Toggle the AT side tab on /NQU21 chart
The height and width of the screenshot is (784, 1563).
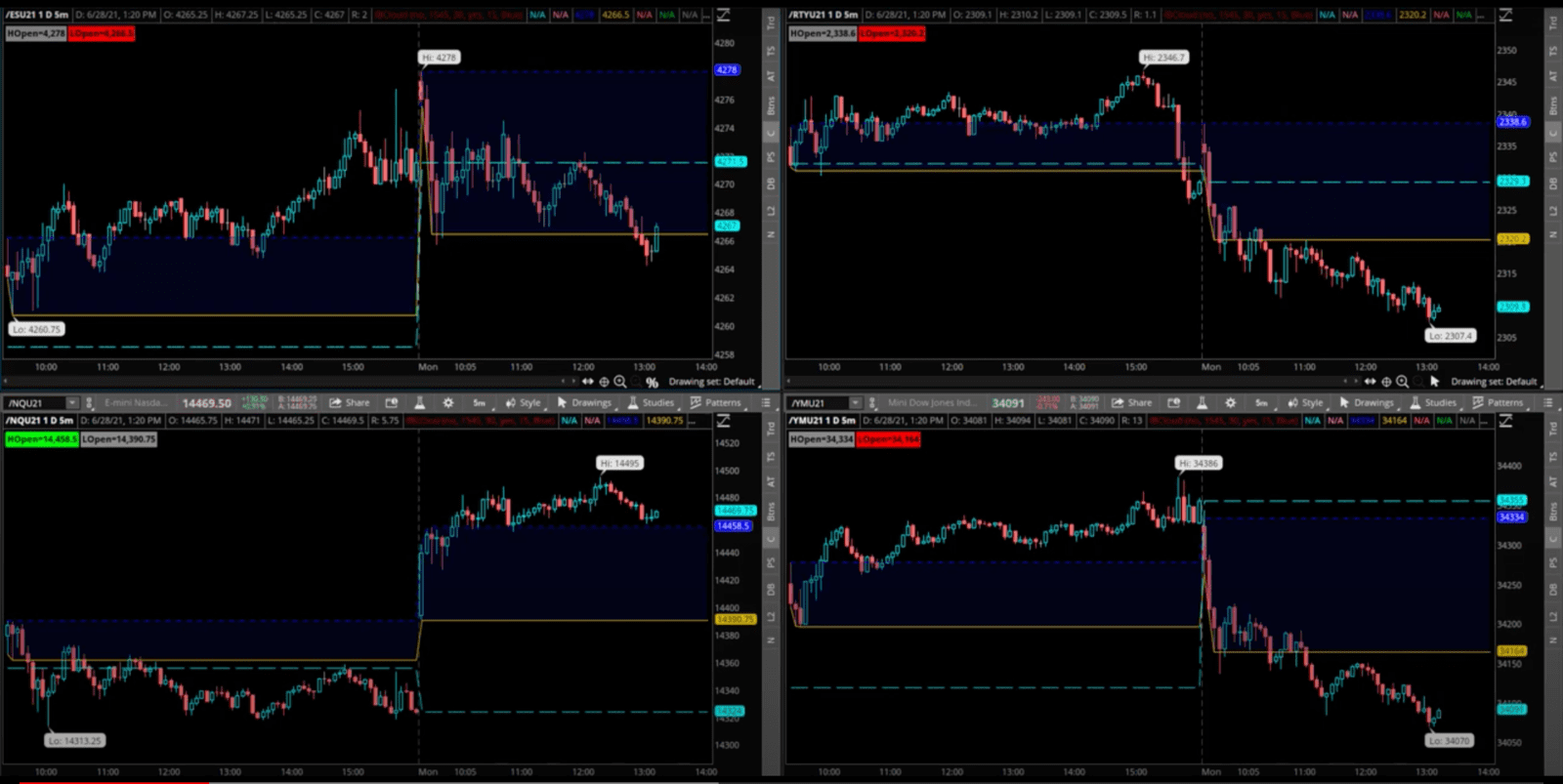(771, 481)
